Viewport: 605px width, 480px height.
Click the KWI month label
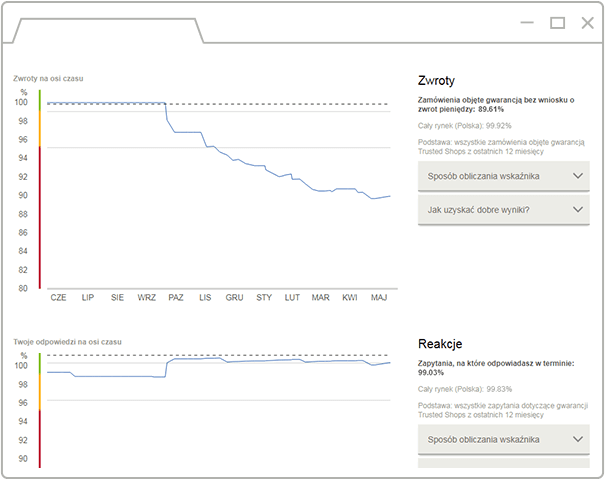350,297
